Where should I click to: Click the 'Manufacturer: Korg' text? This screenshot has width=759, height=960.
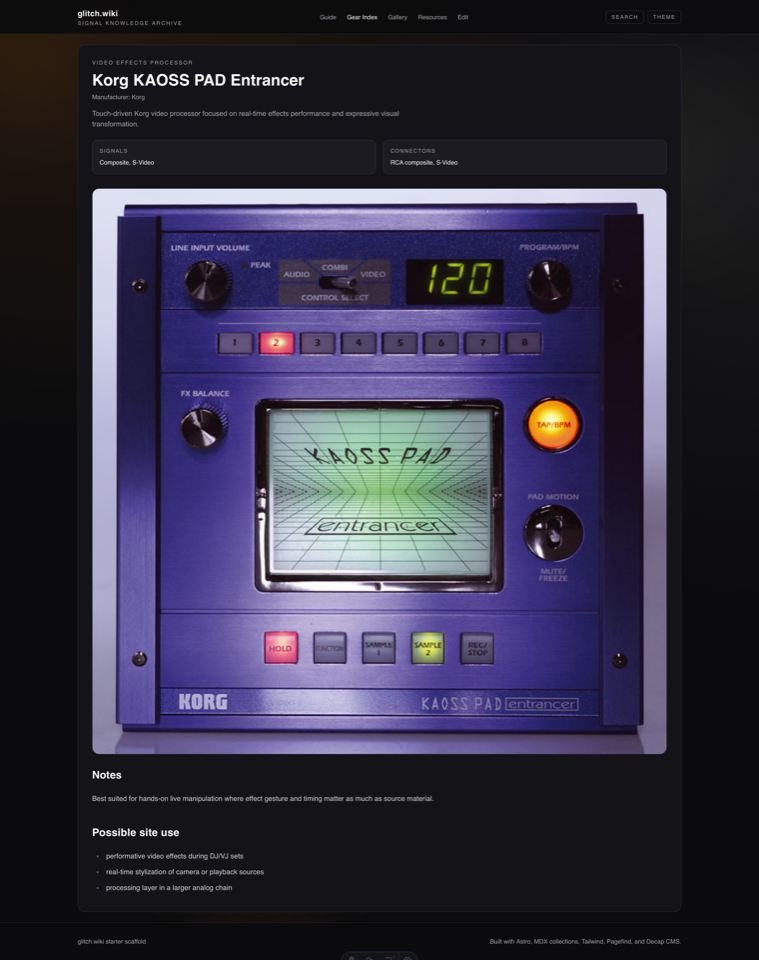(118, 97)
